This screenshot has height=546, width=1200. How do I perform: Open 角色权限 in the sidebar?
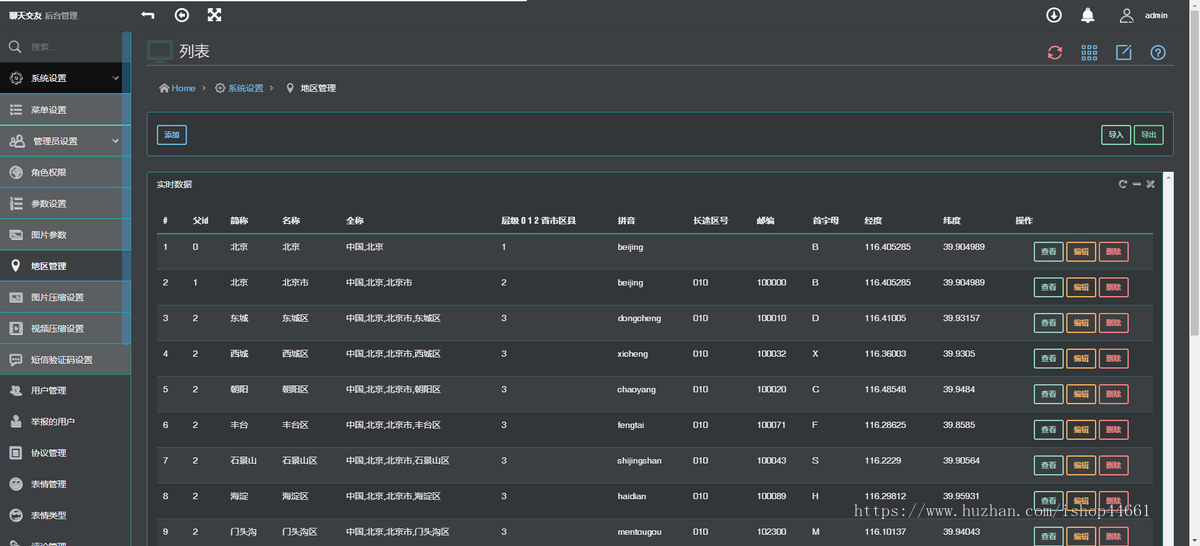pyautogui.click(x=48, y=172)
